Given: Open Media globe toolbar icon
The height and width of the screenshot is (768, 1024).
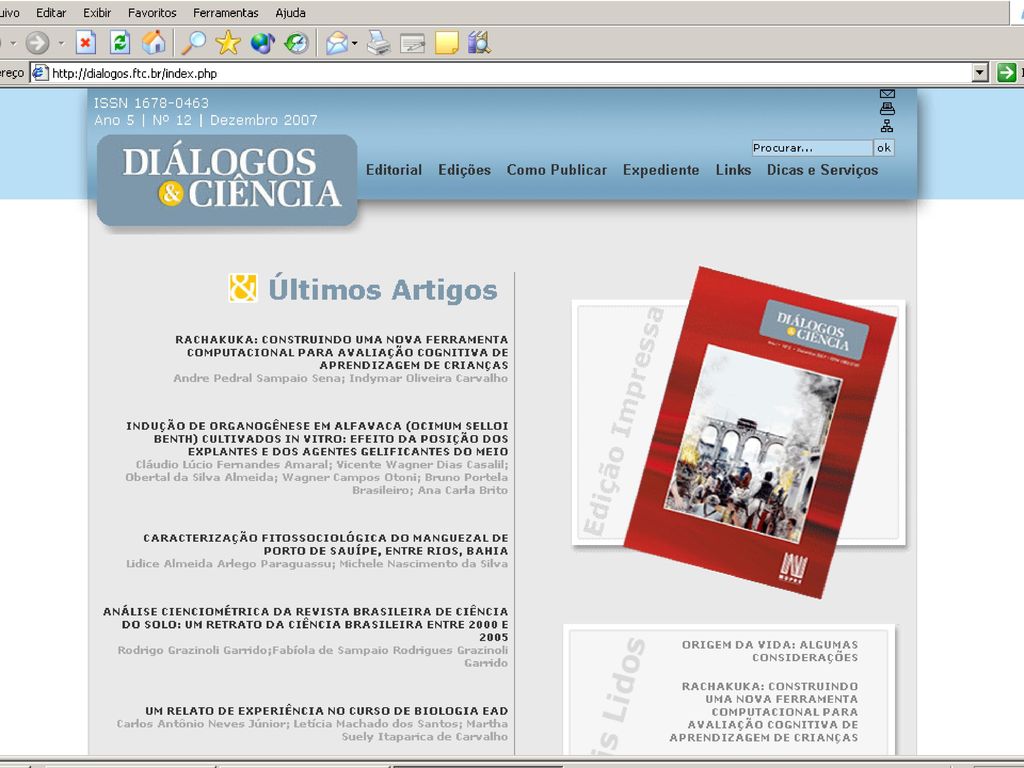Looking at the screenshot, I should [263, 43].
